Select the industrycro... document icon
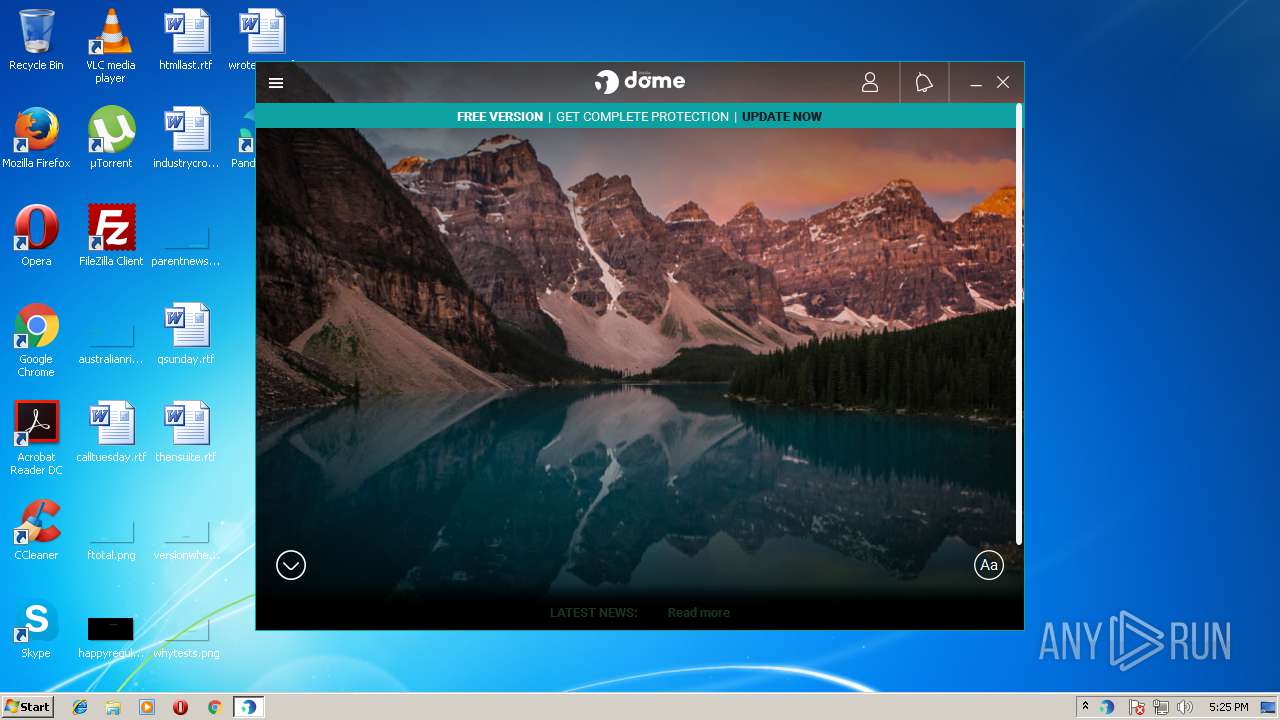Image resolution: width=1280 pixels, height=720 pixels. click(x=186, y=138)
